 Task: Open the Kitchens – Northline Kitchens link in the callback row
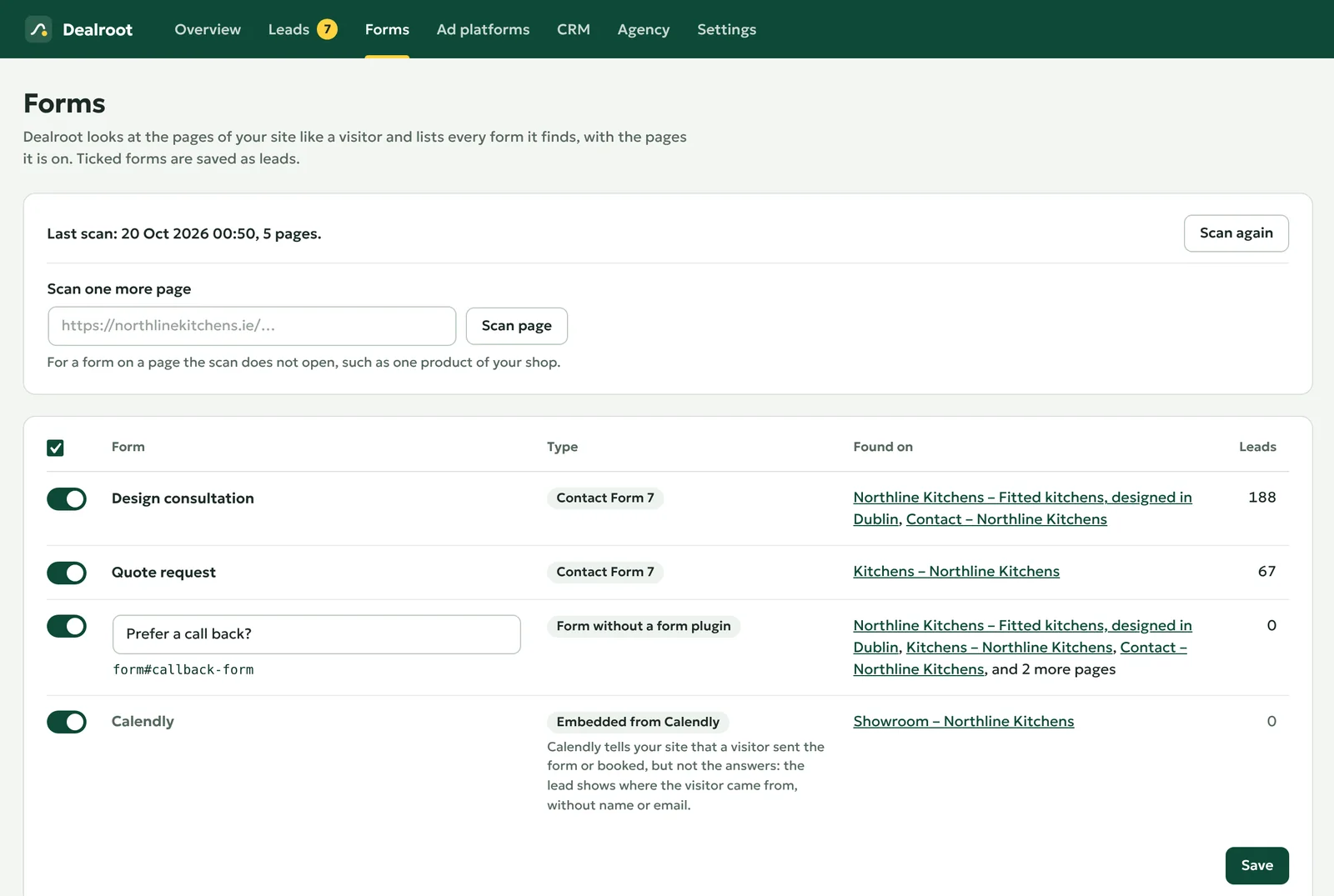(x=1010, y=647)
